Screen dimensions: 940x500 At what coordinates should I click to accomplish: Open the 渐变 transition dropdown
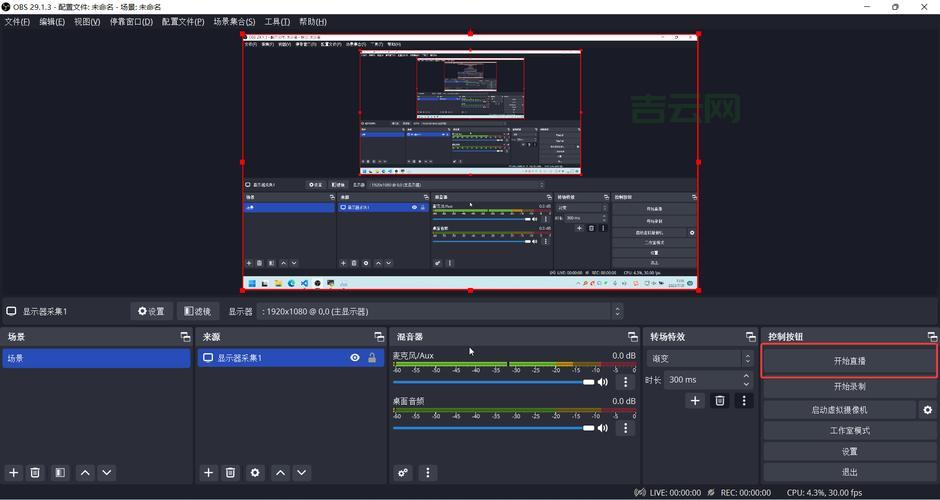click(698, 359)
